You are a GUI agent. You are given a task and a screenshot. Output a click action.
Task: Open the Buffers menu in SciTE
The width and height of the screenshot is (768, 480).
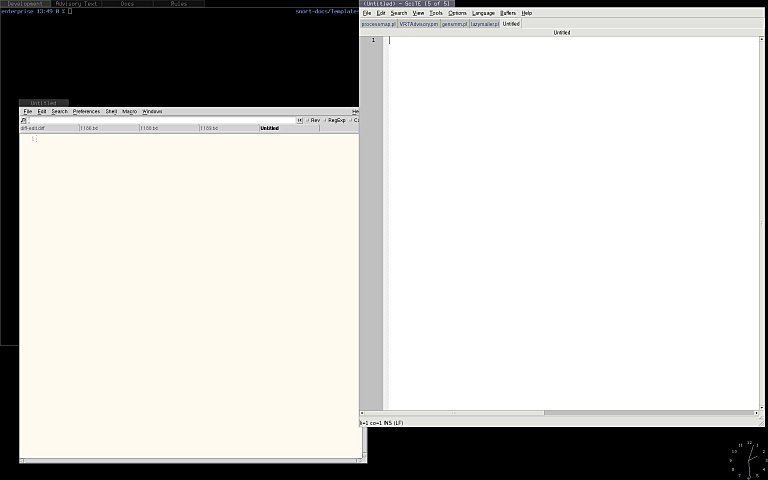tap(508, 13)
